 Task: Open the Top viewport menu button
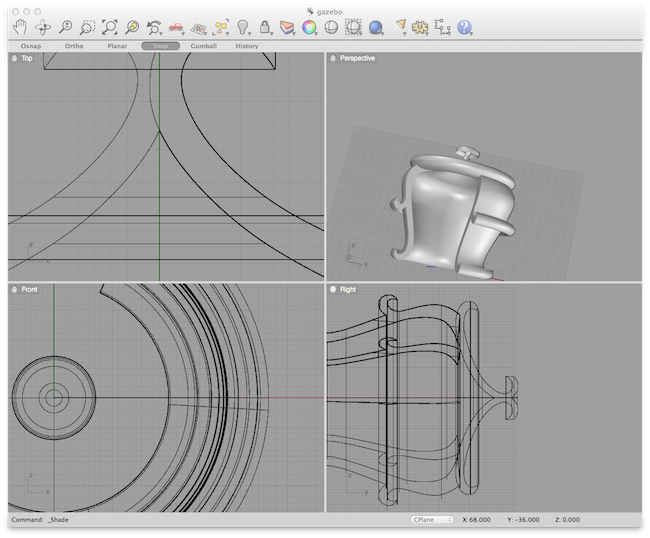(15, 58)
